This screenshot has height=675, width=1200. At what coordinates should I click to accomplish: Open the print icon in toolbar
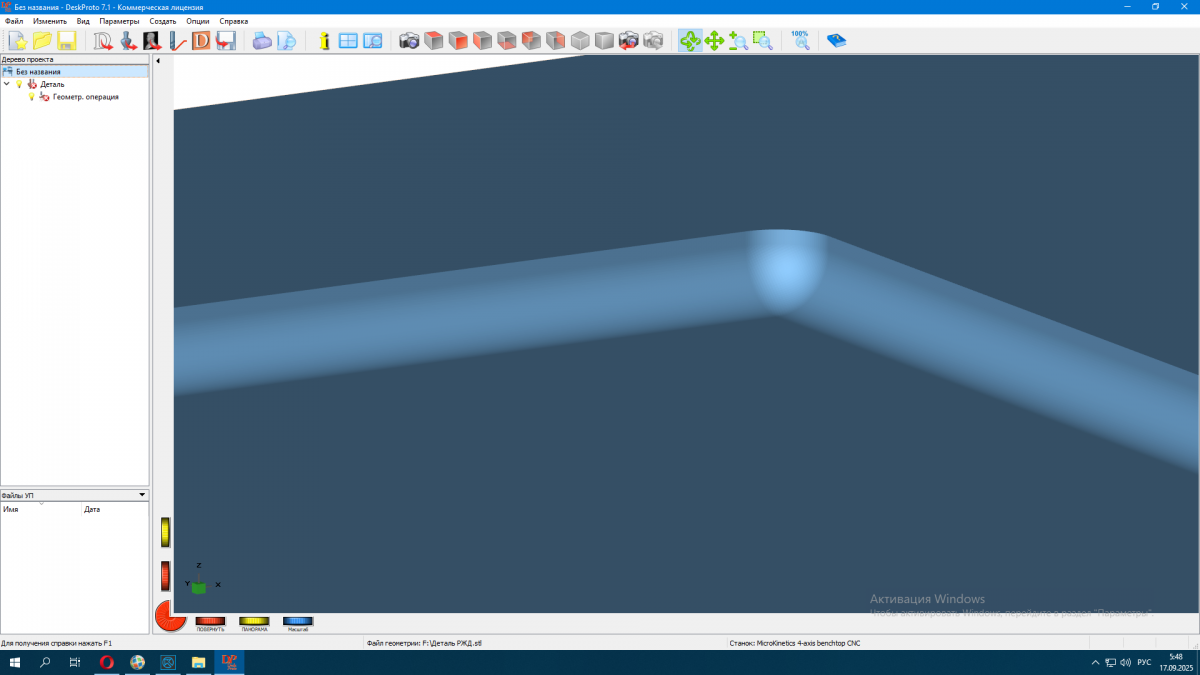coord(263,41)
